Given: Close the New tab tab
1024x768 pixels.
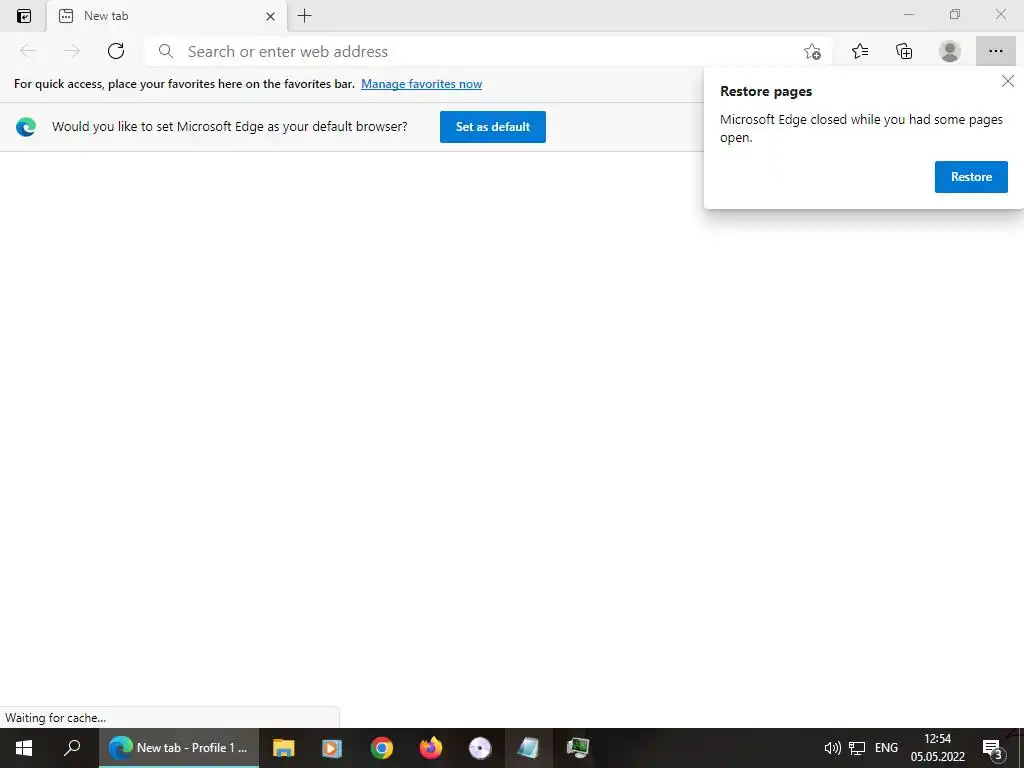Looking at the screenshot, I should pos(270,16).
